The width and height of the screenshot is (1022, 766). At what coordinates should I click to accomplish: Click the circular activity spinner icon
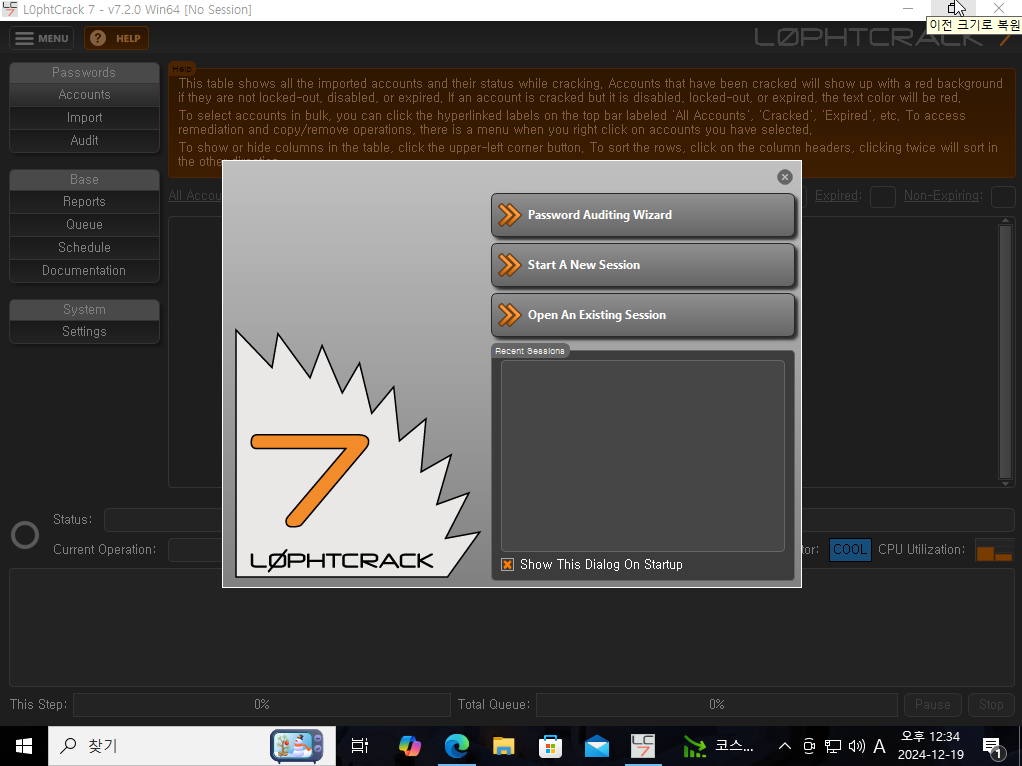[x=25, y=535]
